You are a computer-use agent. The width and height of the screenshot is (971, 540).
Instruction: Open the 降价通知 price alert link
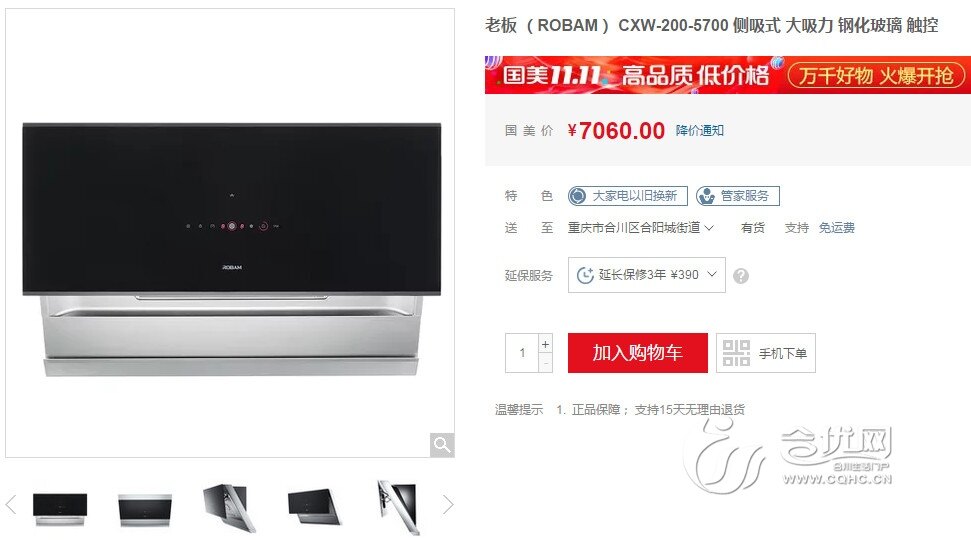699,131
